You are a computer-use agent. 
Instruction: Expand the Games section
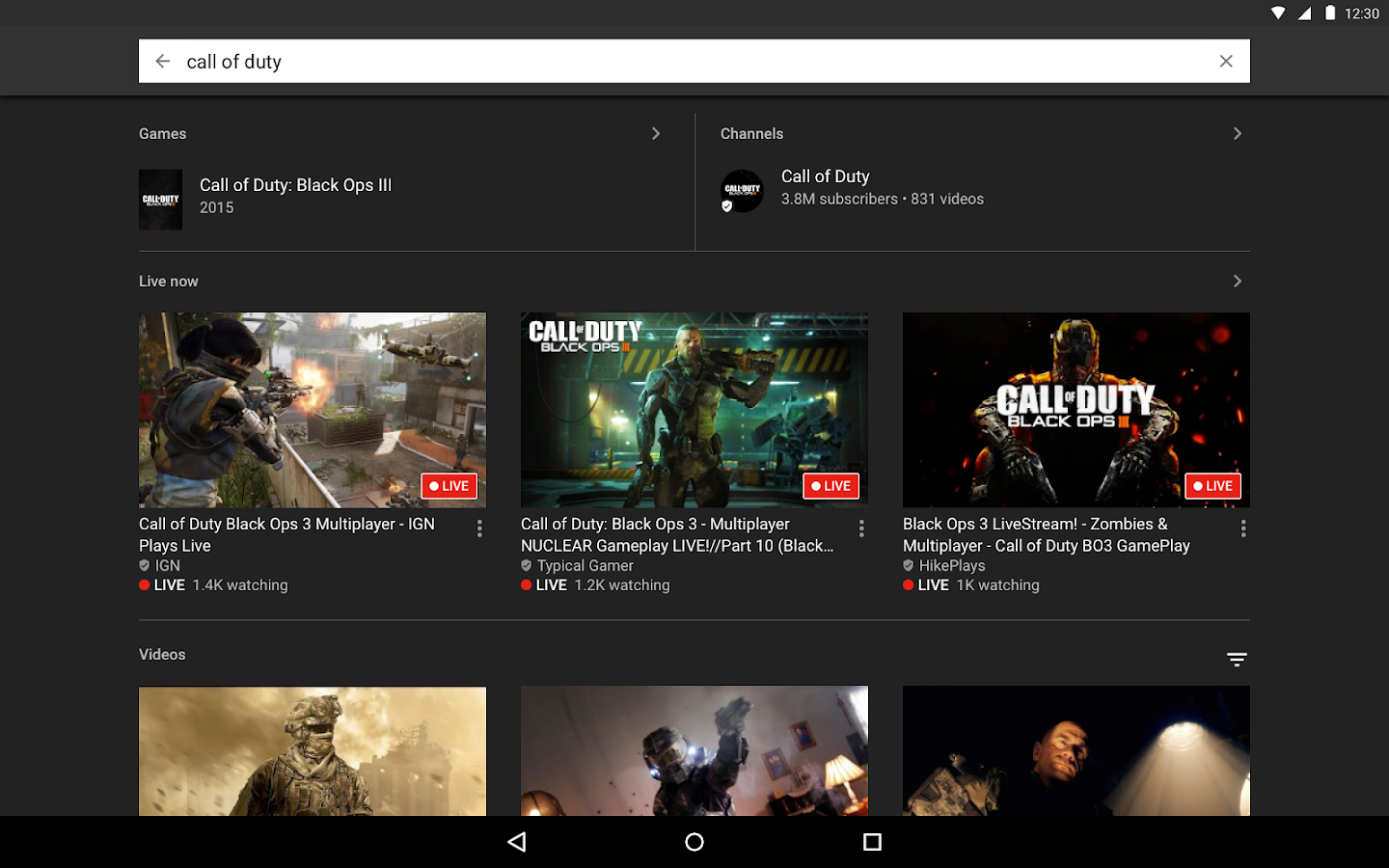pos(656,134)
